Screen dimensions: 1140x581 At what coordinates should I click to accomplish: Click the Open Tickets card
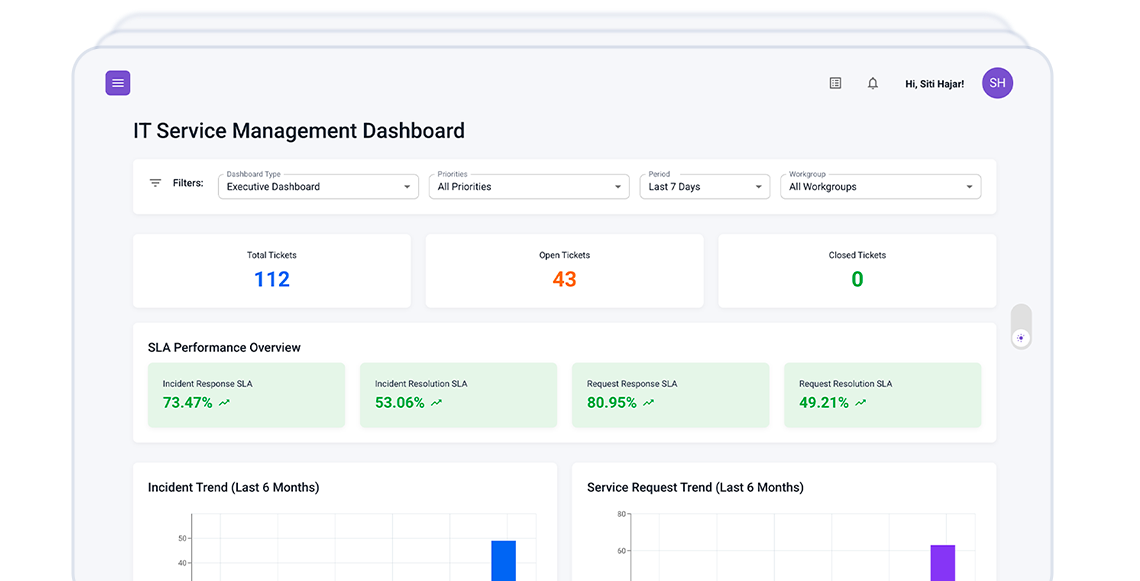coord(564,271)
